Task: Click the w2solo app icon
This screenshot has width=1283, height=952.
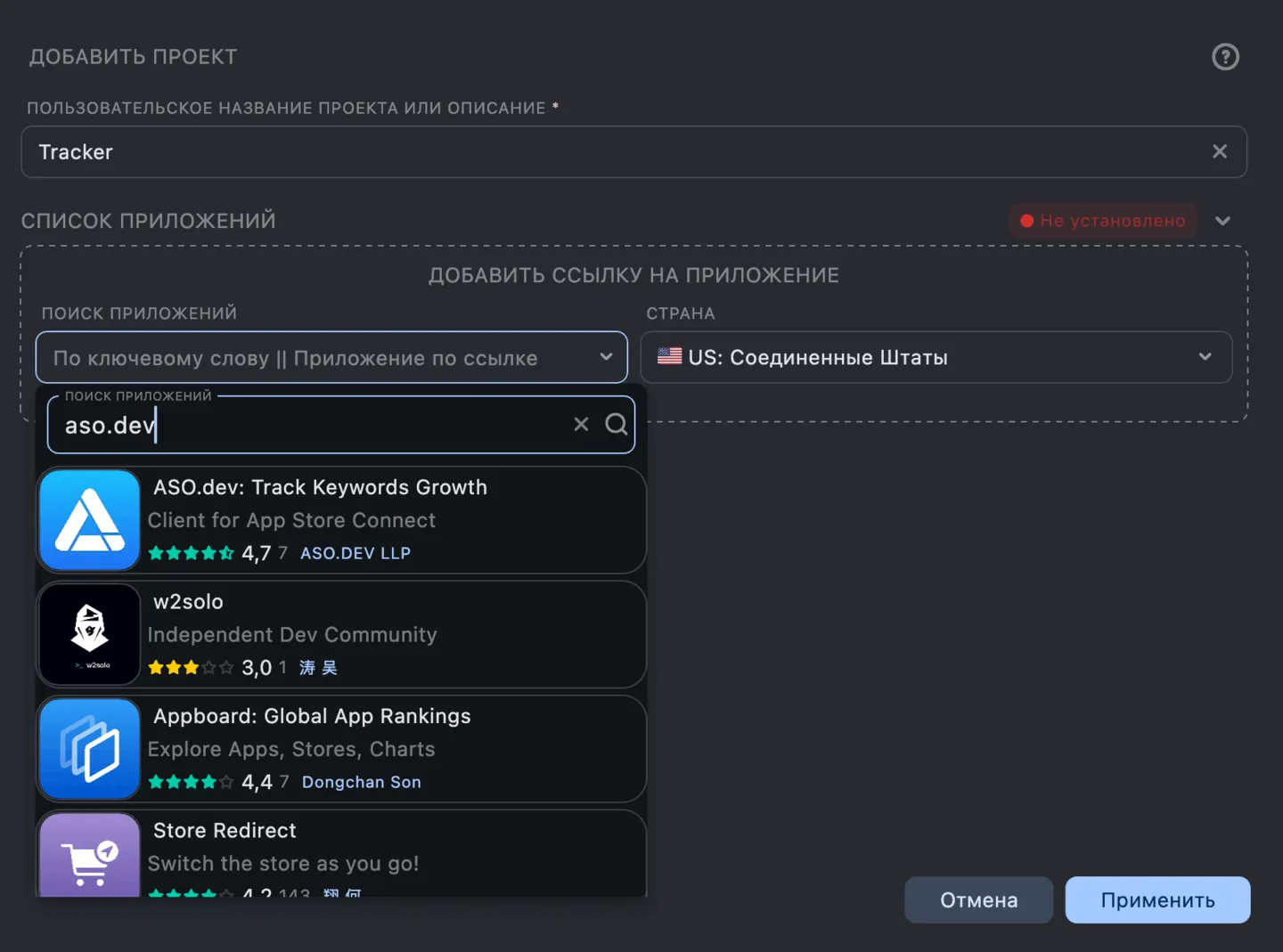Action: tap(88, 634)
